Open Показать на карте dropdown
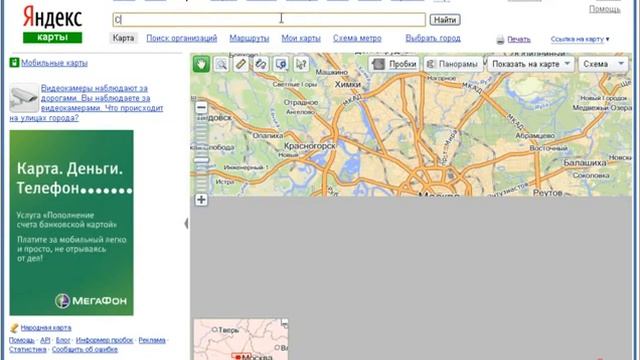The image size is (640, 360). coord(531,64)
